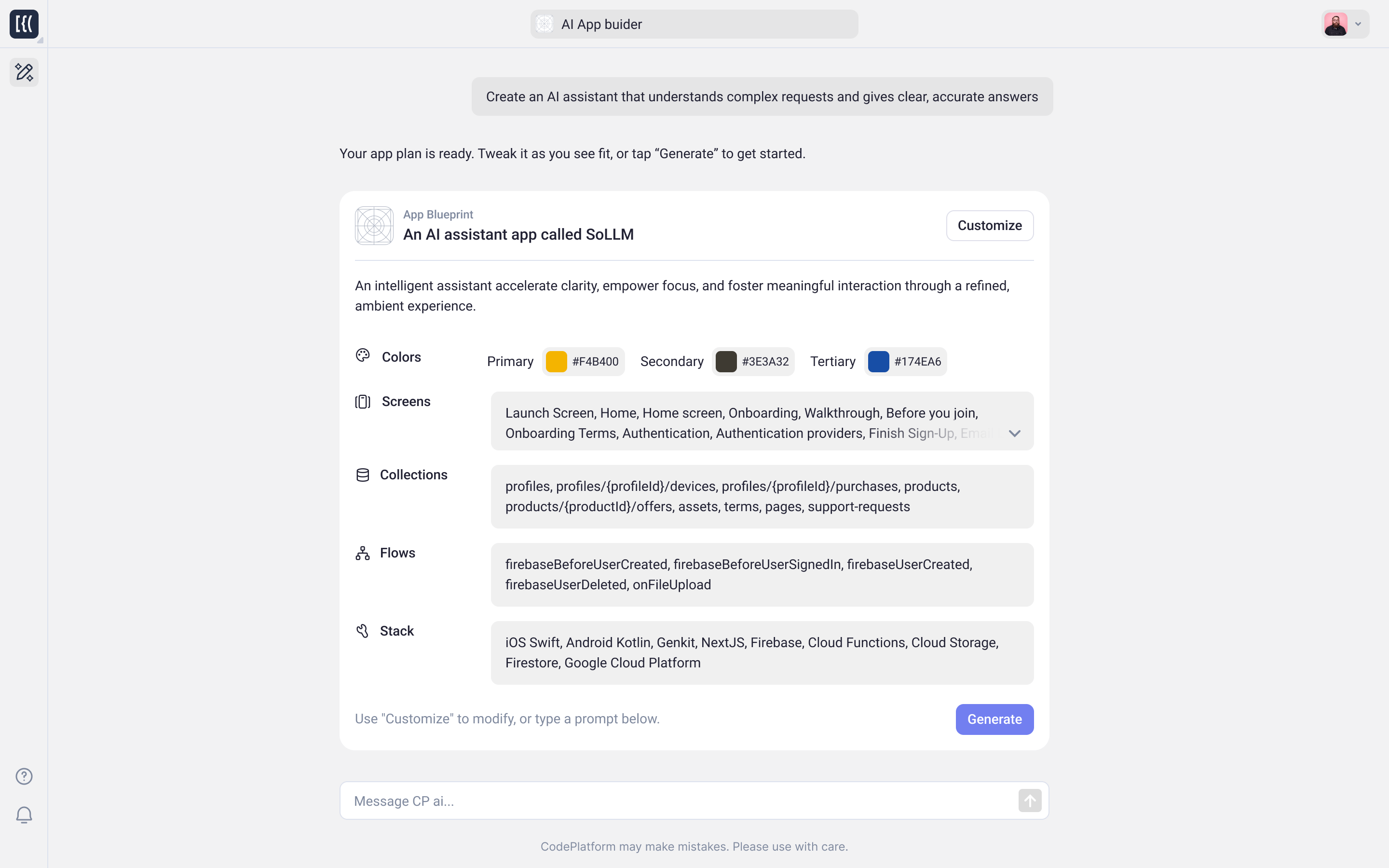Select the Primary color swatch #F4B400
This screenshot has width=1389, height=868.
pos(556,362)
